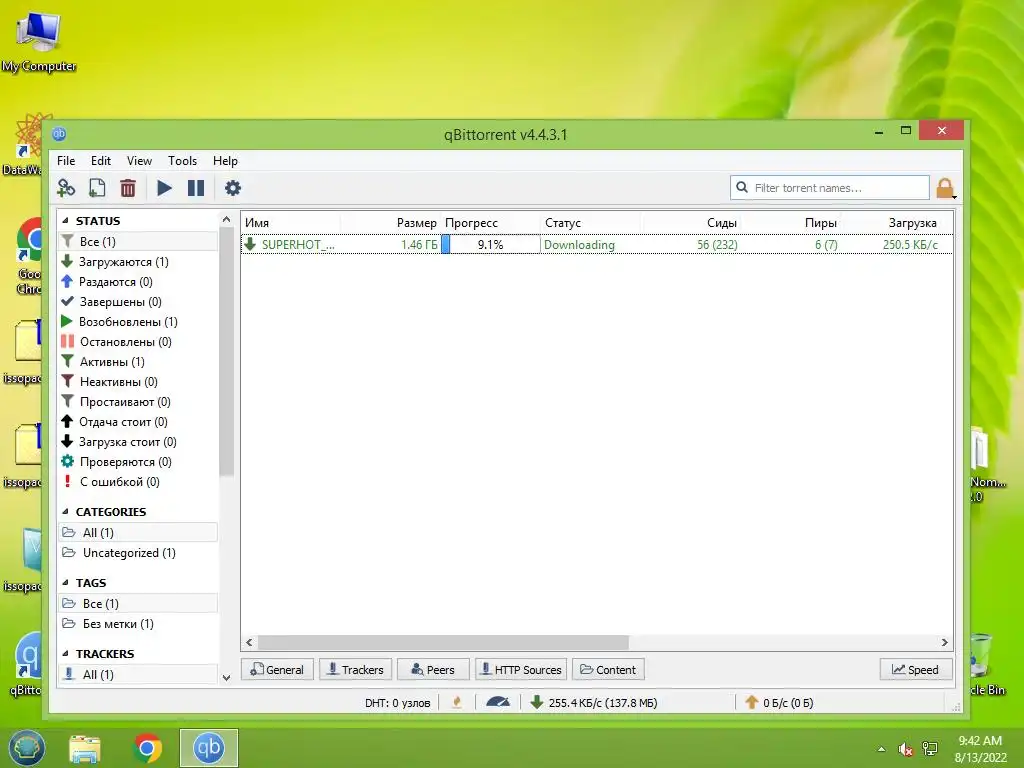Select the Простаивают (0) status filter
This screenshot has height=768, width=1024.
coord(138,402)
